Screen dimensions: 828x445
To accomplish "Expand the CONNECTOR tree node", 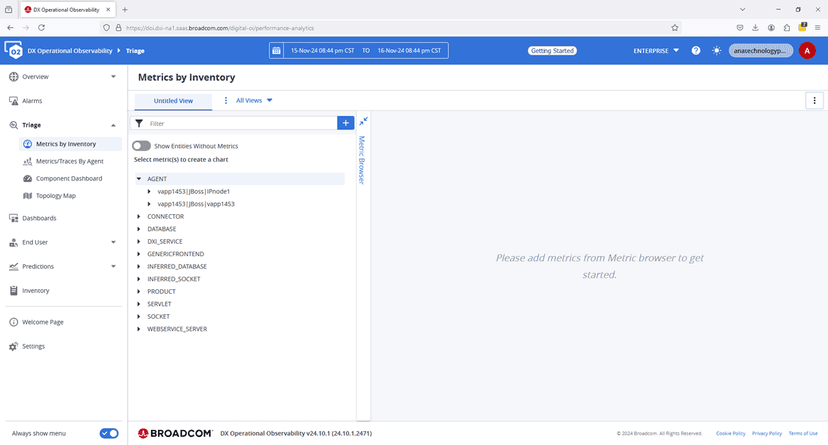I will (x=139, y=216).
